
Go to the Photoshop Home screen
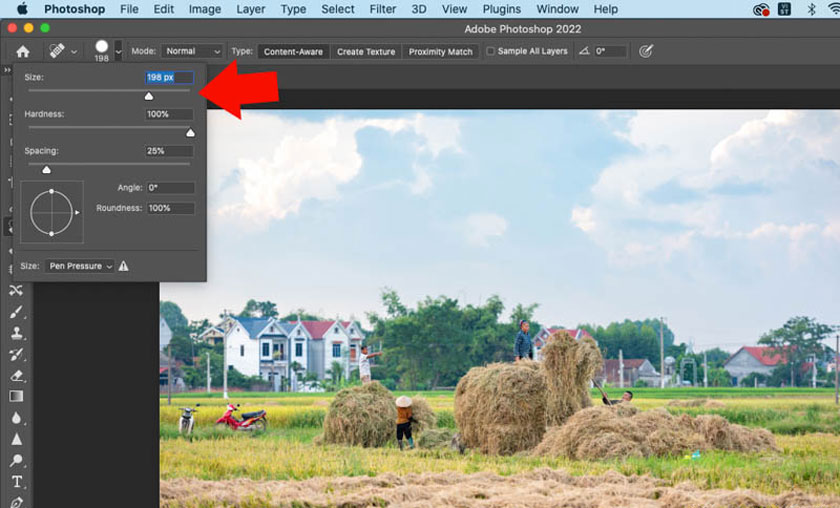point(22,51)
